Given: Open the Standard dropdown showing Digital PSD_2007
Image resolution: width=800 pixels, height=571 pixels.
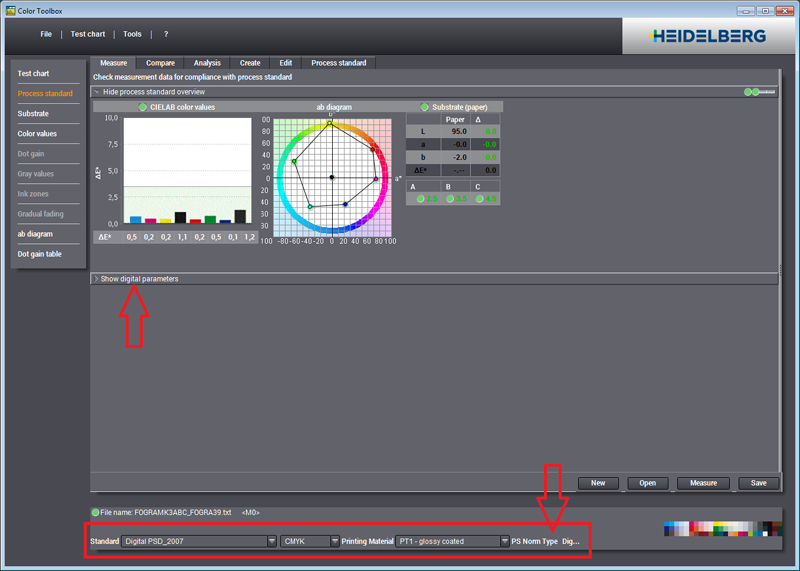Looking at the screenshot, I should 200,541.
